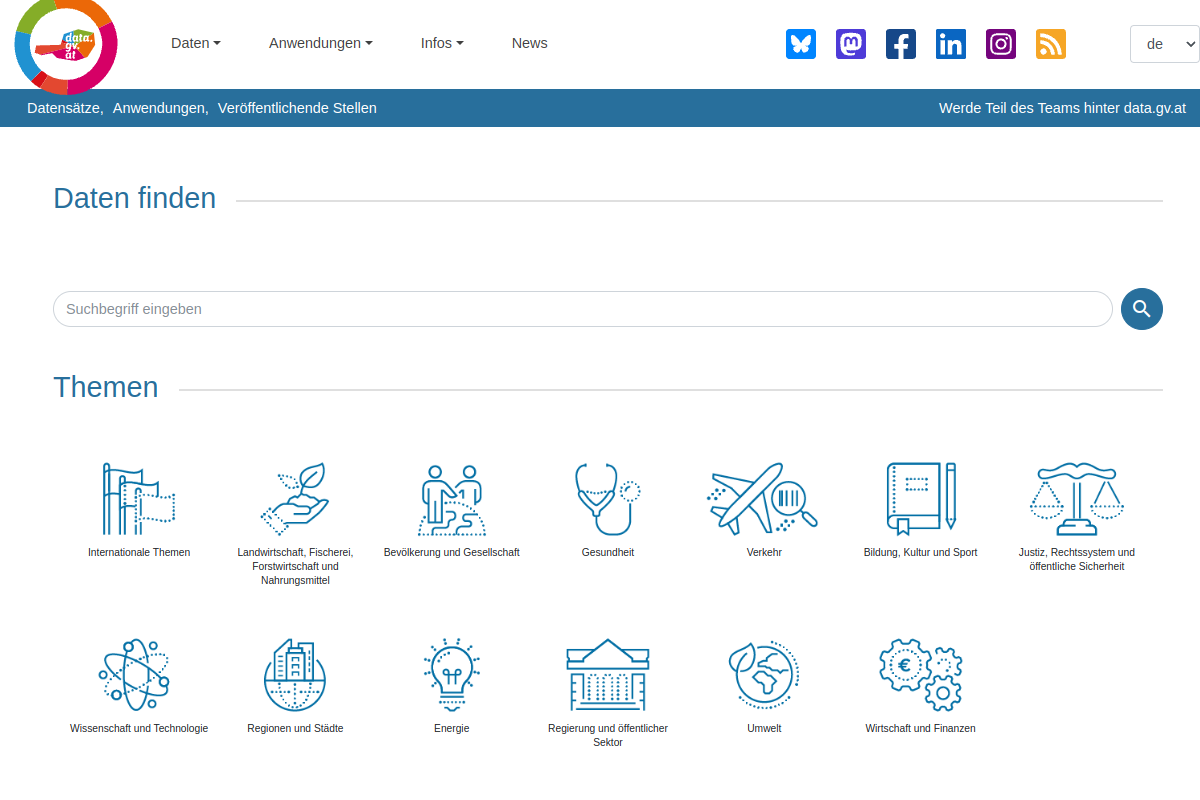This screenshot has width=1200, height=800.
Task: Open the LinkedIn icon
Action: (x=951, y=44)
